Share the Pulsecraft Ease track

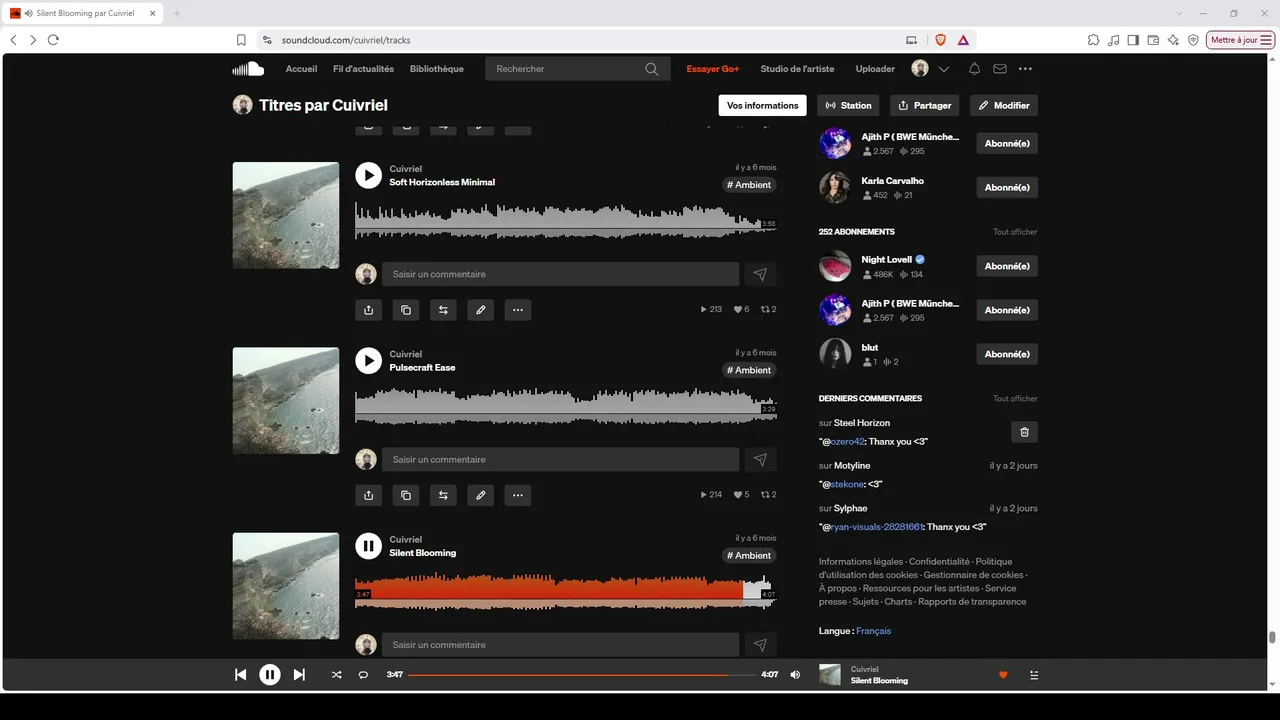(369, 495)
